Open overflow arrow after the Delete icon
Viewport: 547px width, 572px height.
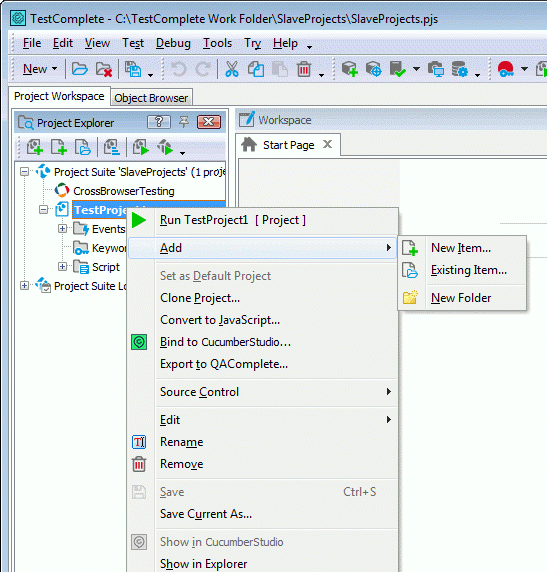click(321, 75)
